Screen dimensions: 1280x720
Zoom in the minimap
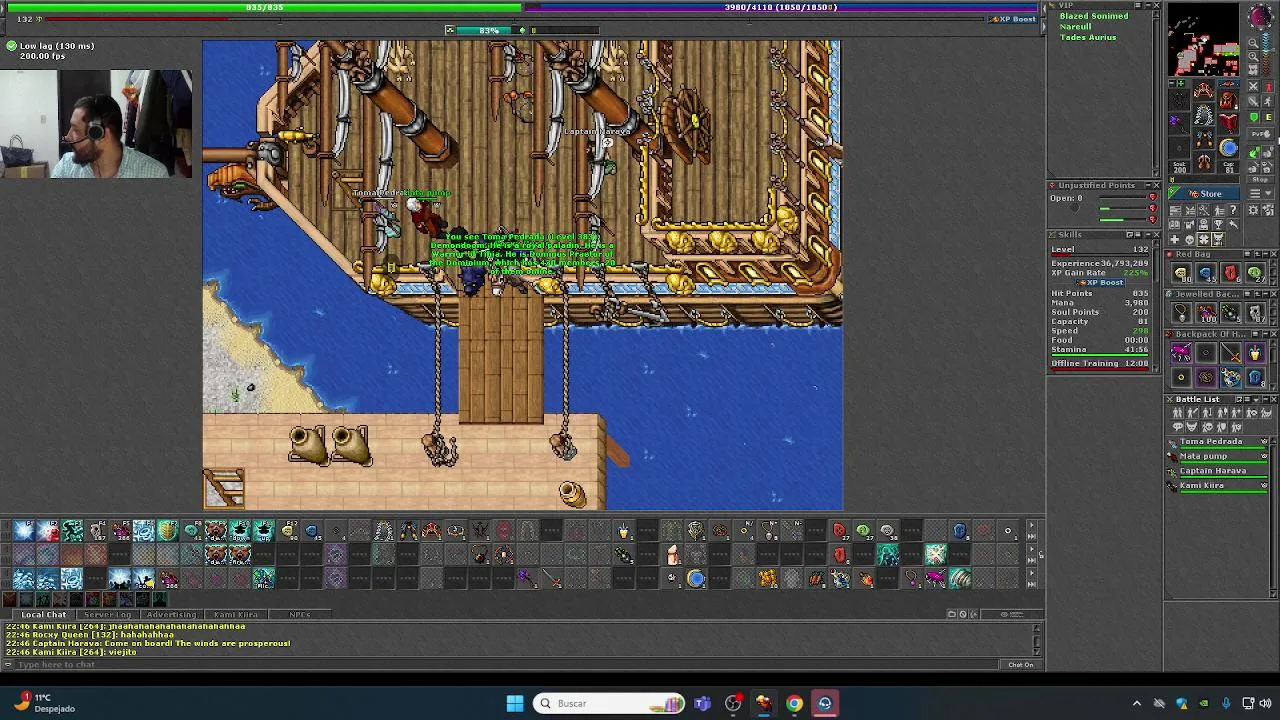coord(1253,56)
